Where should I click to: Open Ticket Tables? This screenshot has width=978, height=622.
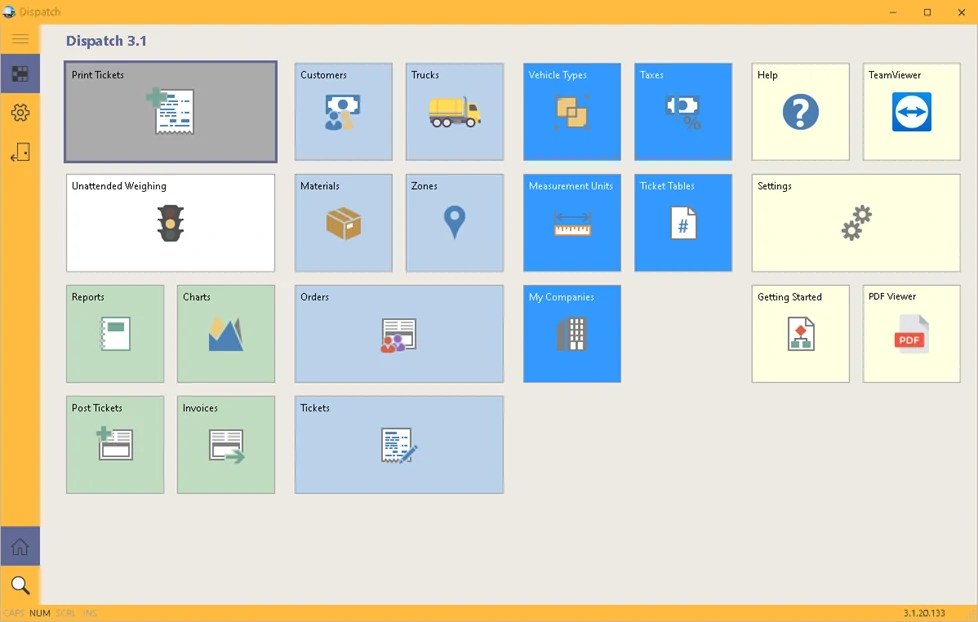[x=683, y=222]
